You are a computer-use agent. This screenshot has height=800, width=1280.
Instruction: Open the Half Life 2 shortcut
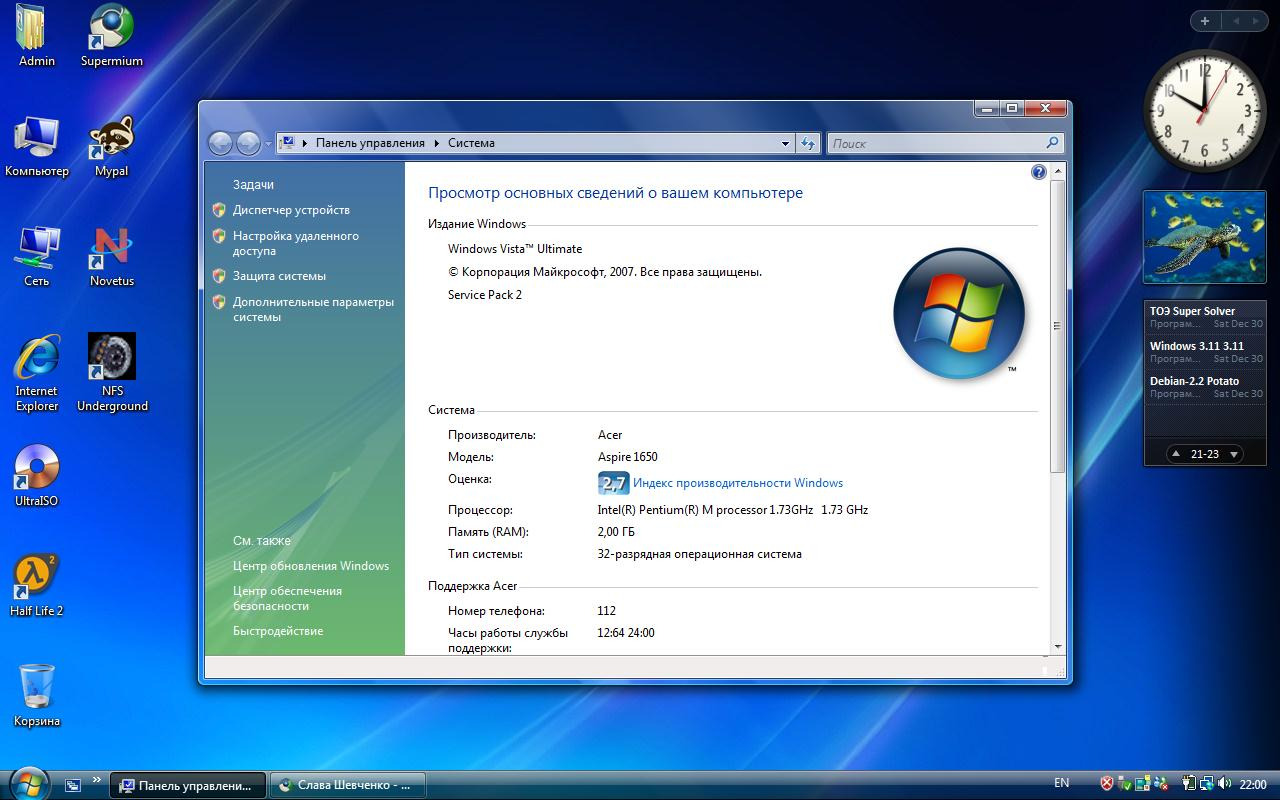37,578
